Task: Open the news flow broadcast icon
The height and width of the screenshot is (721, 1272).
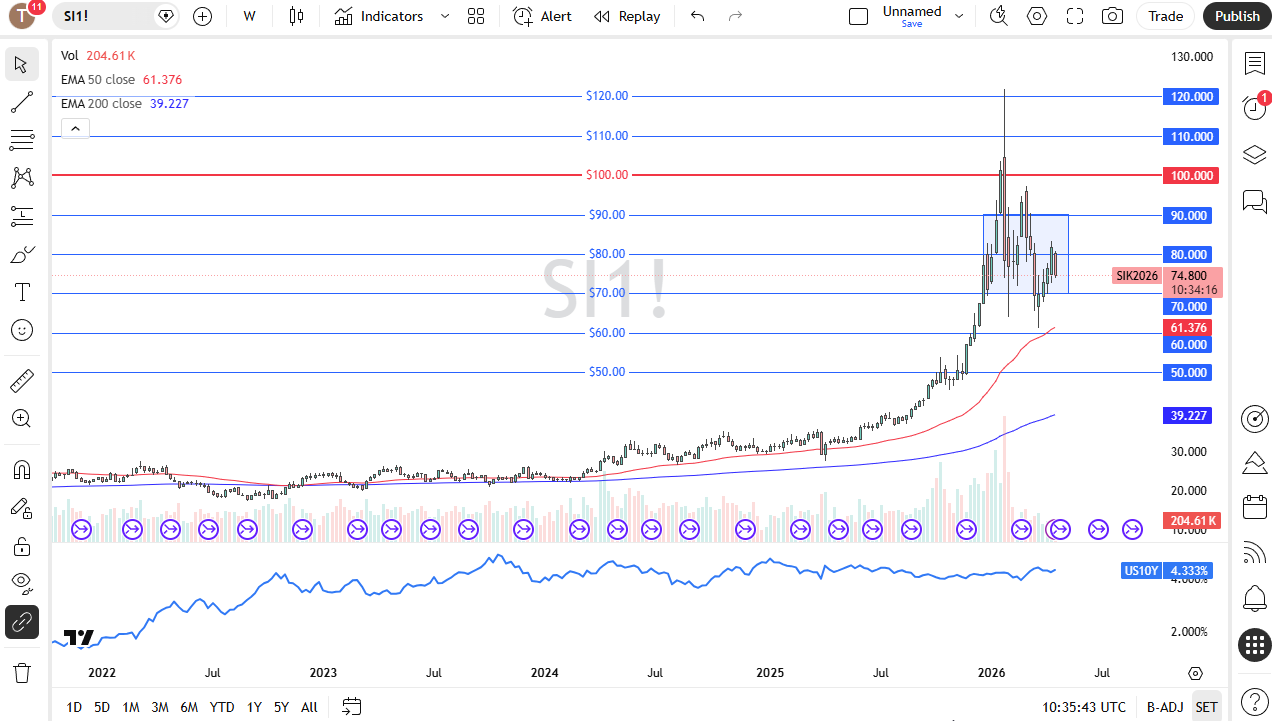Action: pyautogui.click(x=1255, y=552)
